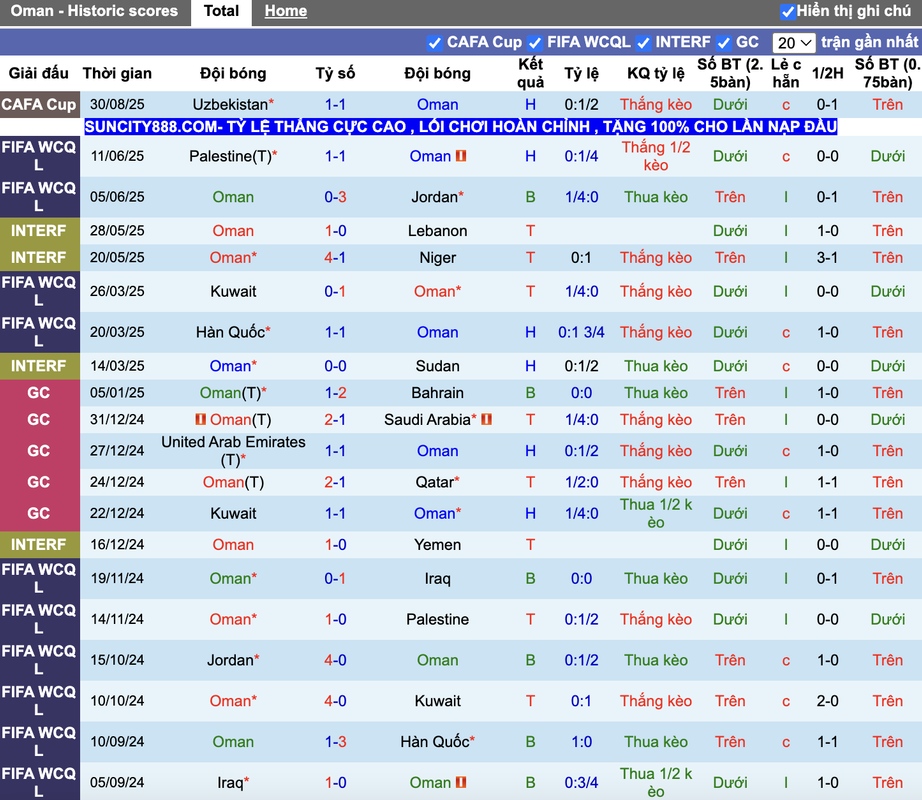Click the 1/2H column header
922x800 pixels.
coord(827,73)
